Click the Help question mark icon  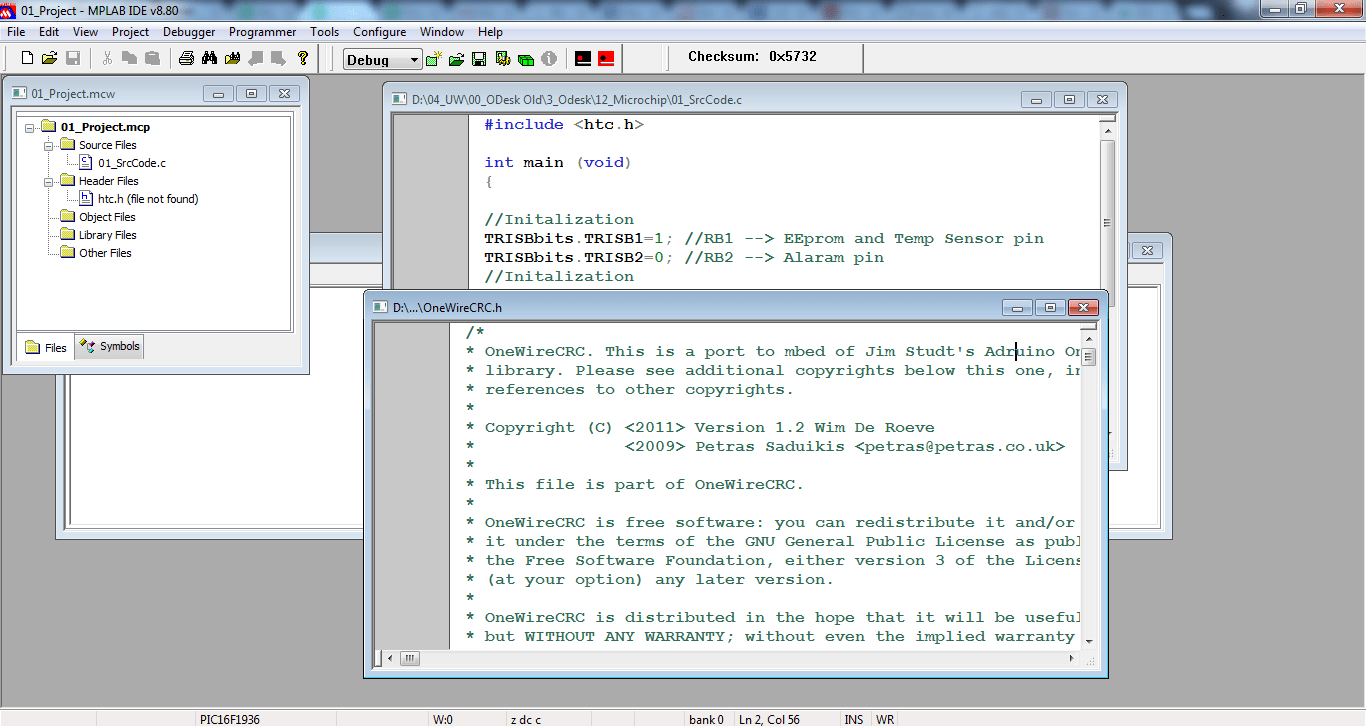click(x=303, y=59)
